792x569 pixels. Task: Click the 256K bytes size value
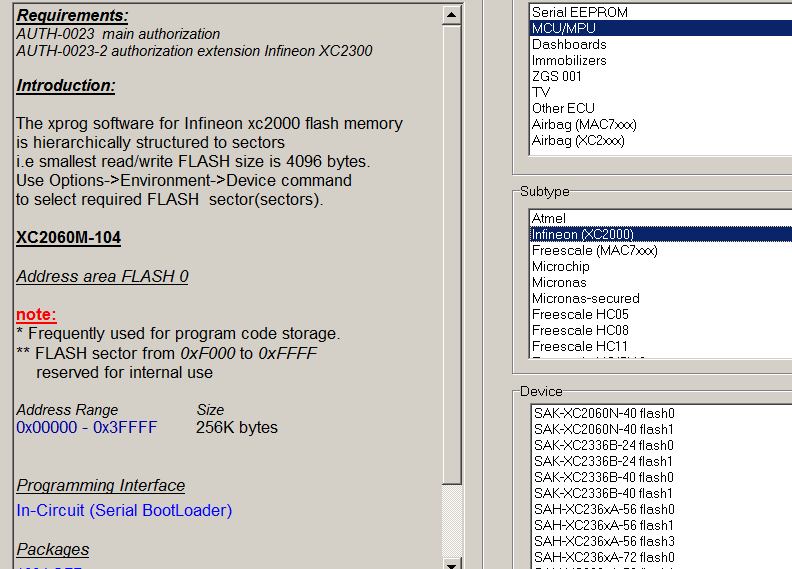(237, 427)
